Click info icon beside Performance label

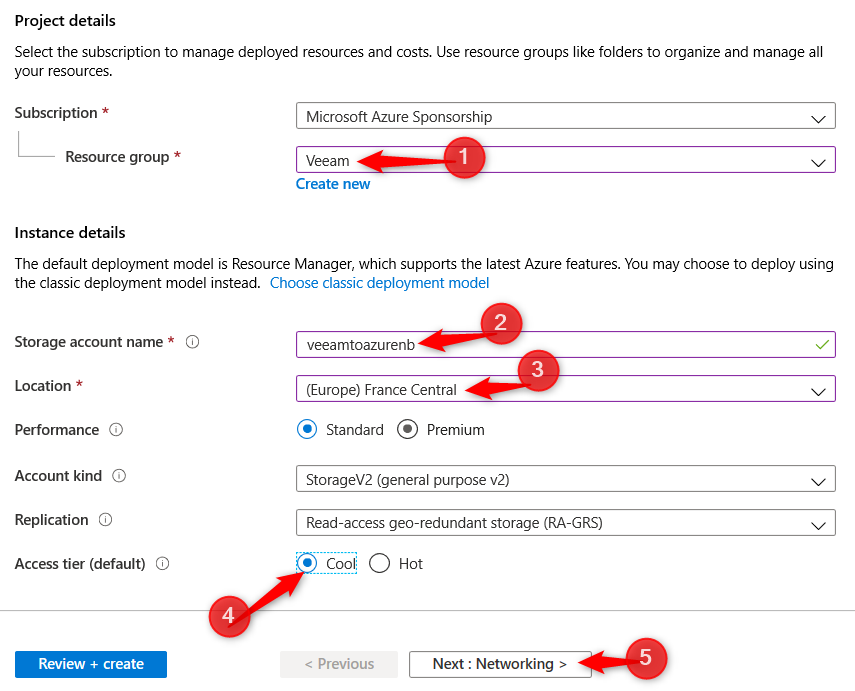[116, 430]
